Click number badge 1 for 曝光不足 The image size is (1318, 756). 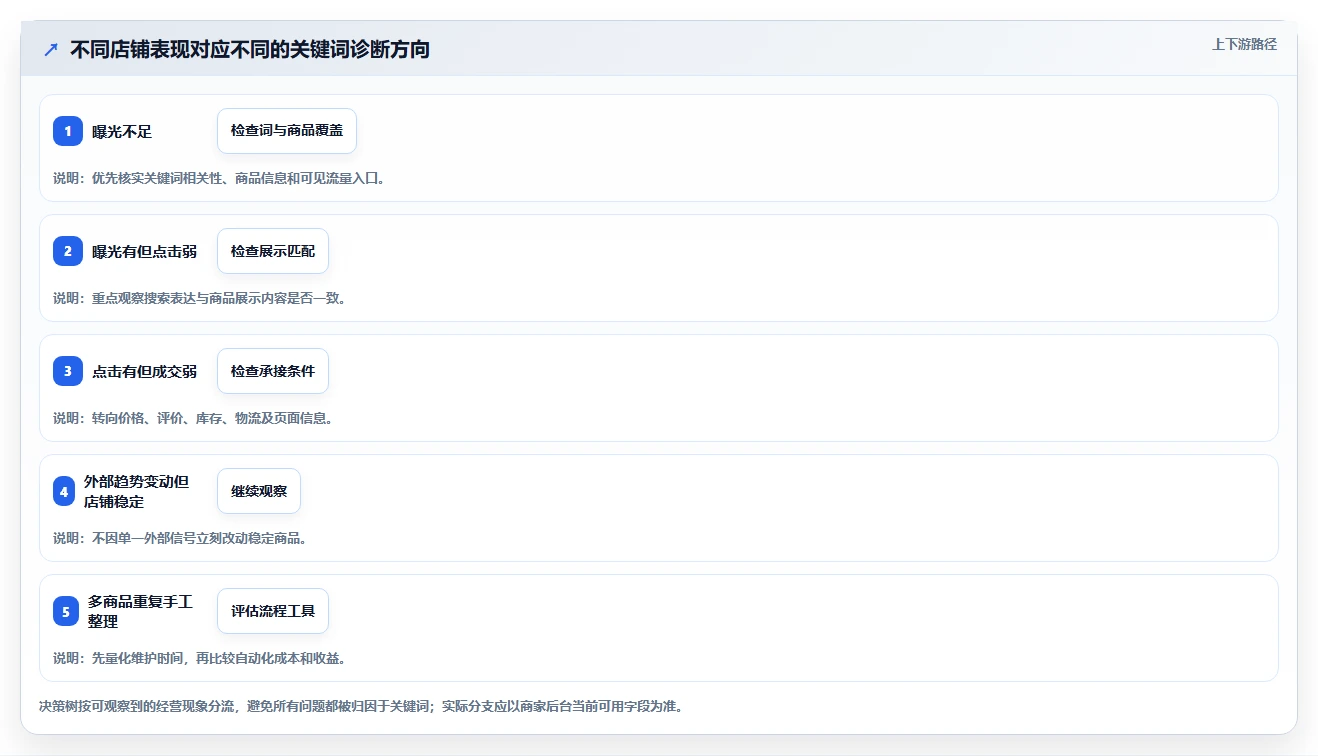click(68, 131)
